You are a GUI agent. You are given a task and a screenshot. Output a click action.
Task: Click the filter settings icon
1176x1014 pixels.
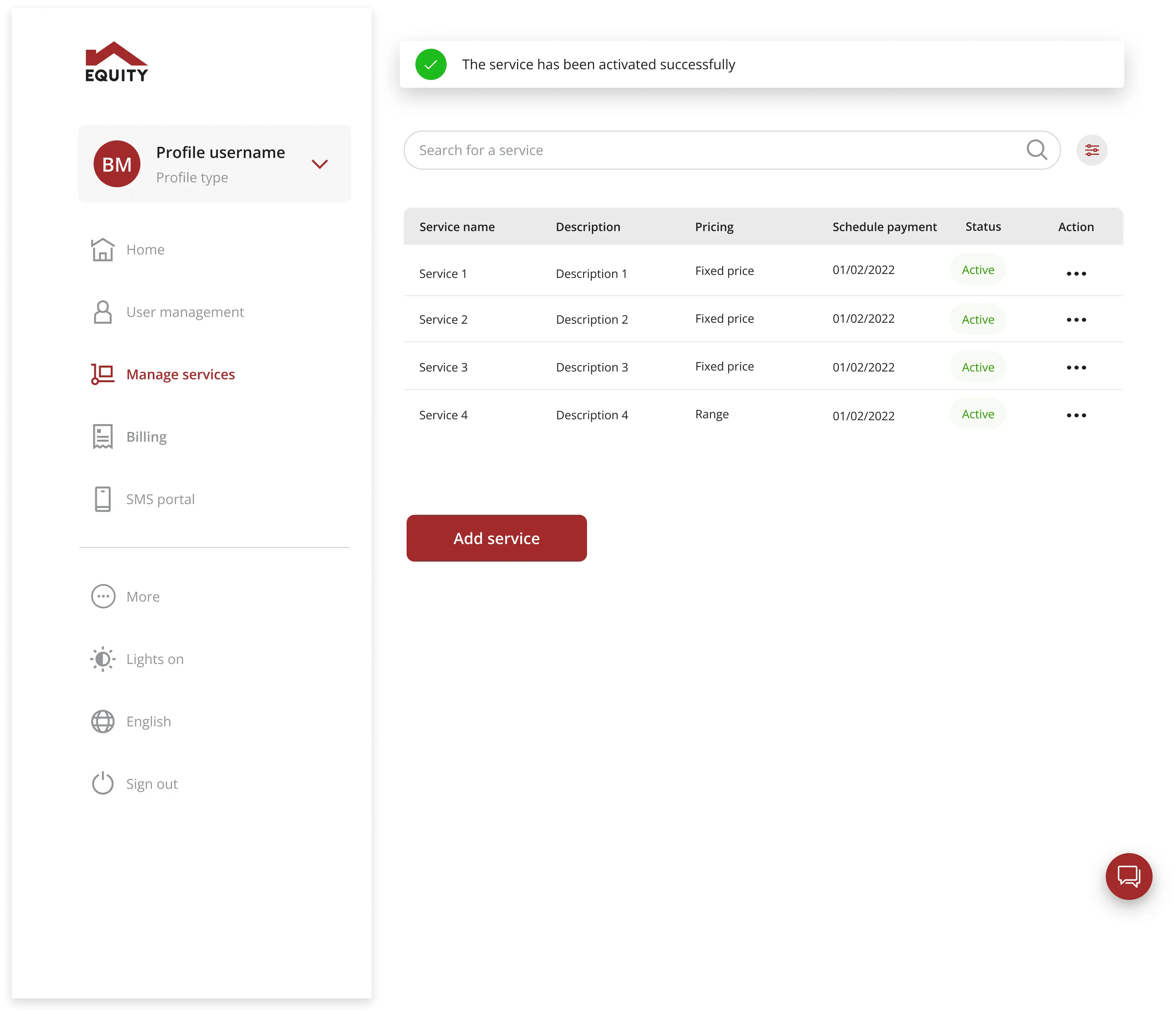click(x=1091, y=150)
